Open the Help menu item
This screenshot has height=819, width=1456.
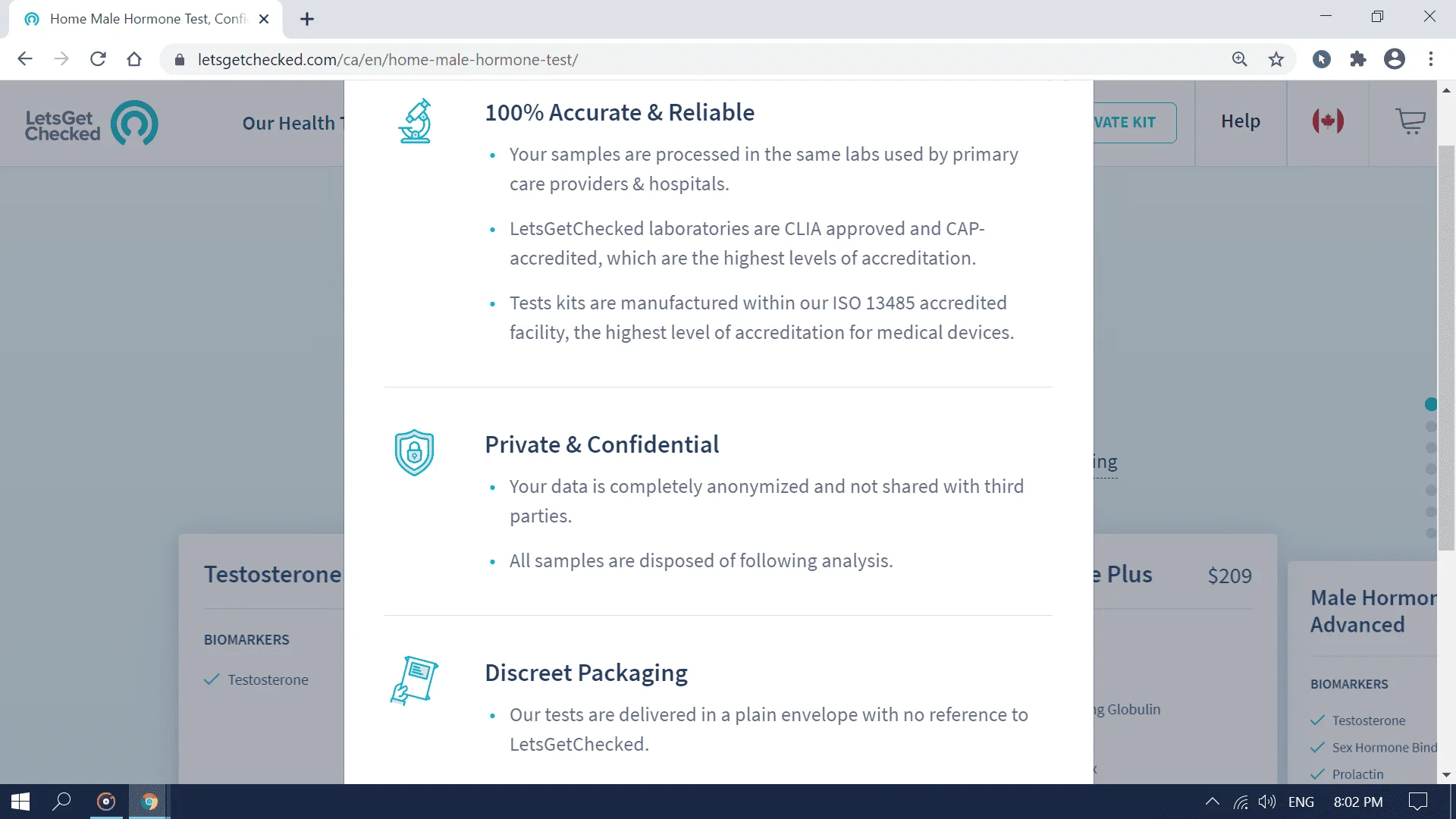[1241, 121]
